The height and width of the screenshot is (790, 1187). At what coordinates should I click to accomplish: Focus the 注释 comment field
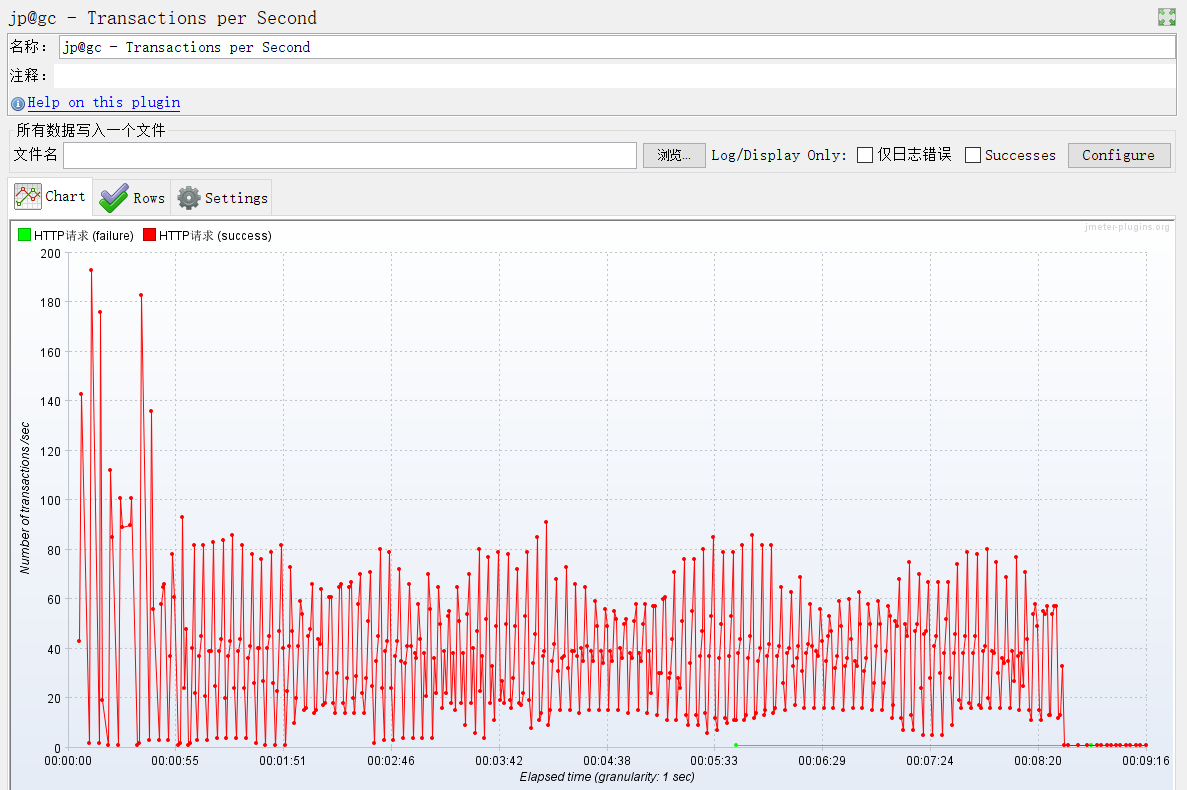pos(615,76)
